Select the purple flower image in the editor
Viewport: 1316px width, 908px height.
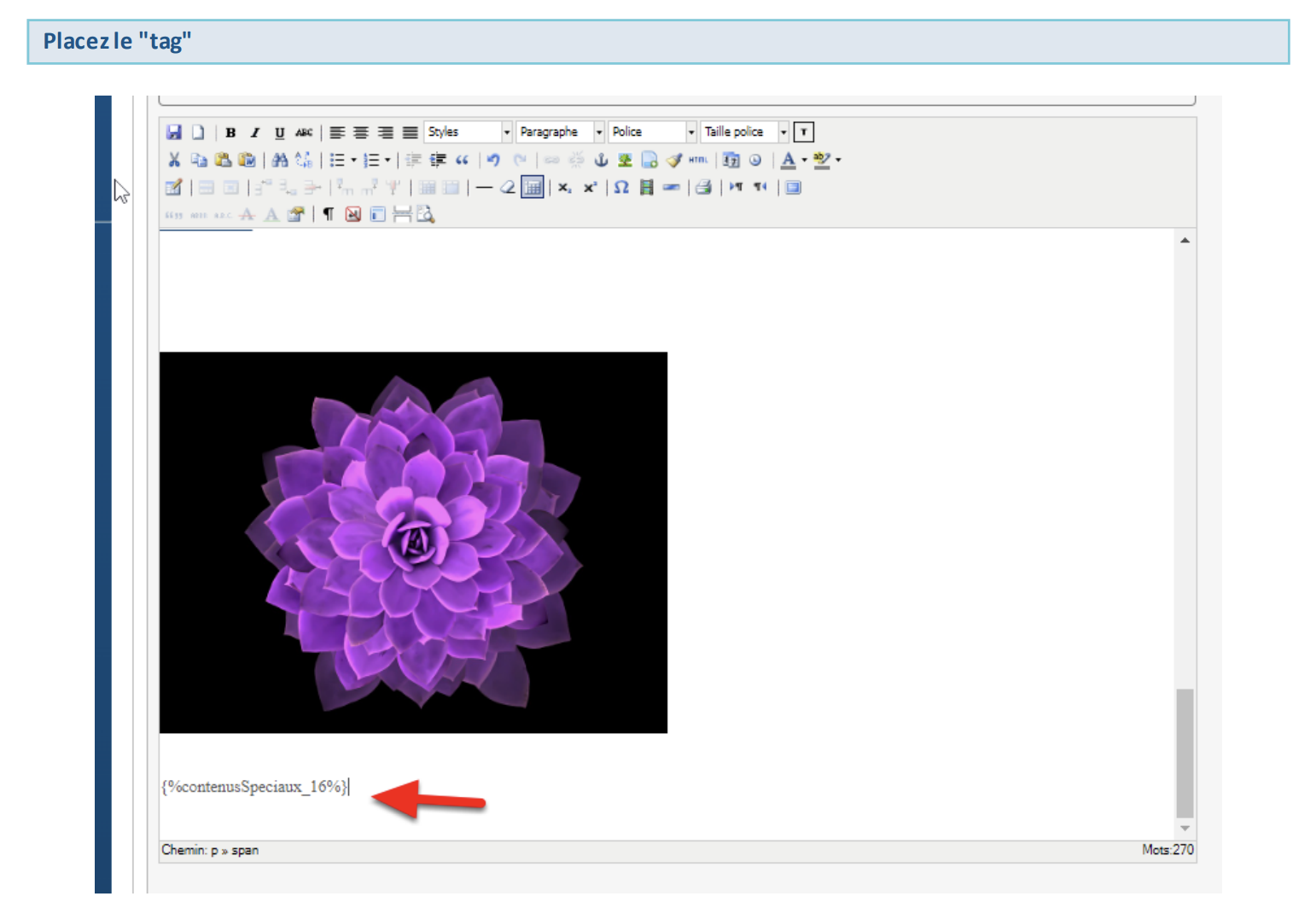pyautogui.click(x=413, y=543)
